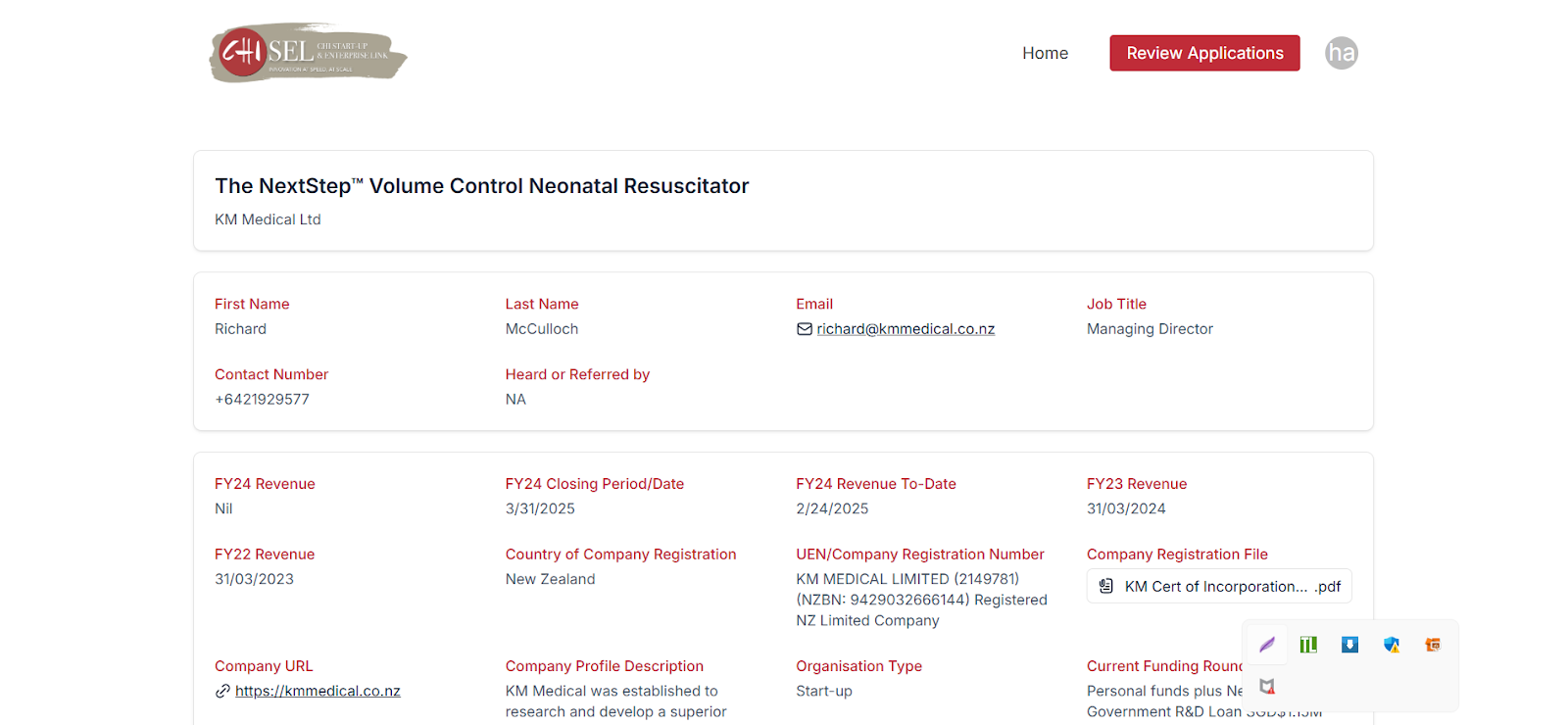Image resolution: width=1568 pixels, height=725 pixels.
Task: Click the First Name value 'Richard'
Action: pos(240,329)
